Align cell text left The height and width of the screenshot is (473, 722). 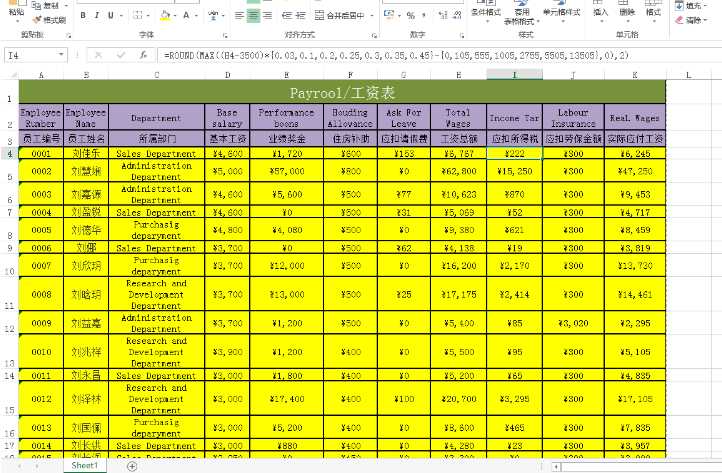click(x=239, y=16)
